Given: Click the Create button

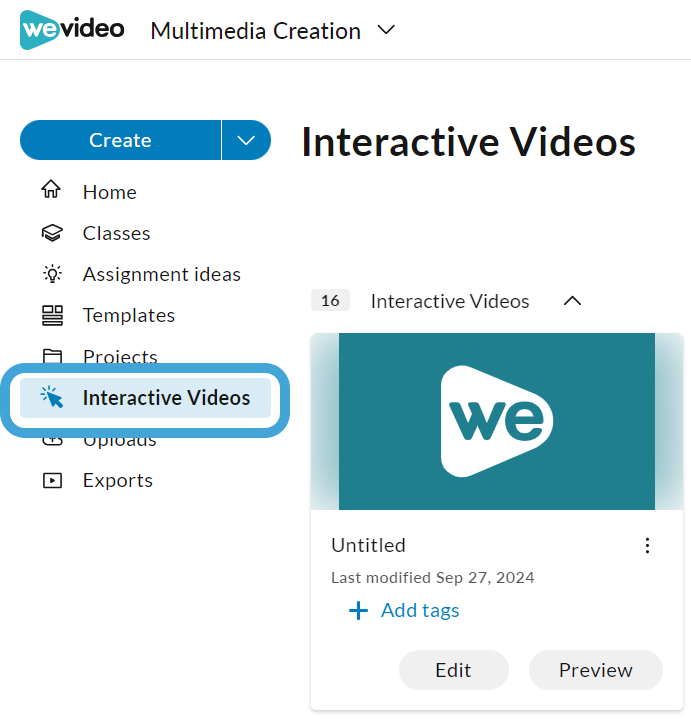Looking at the screenshot, I should 120,140.
